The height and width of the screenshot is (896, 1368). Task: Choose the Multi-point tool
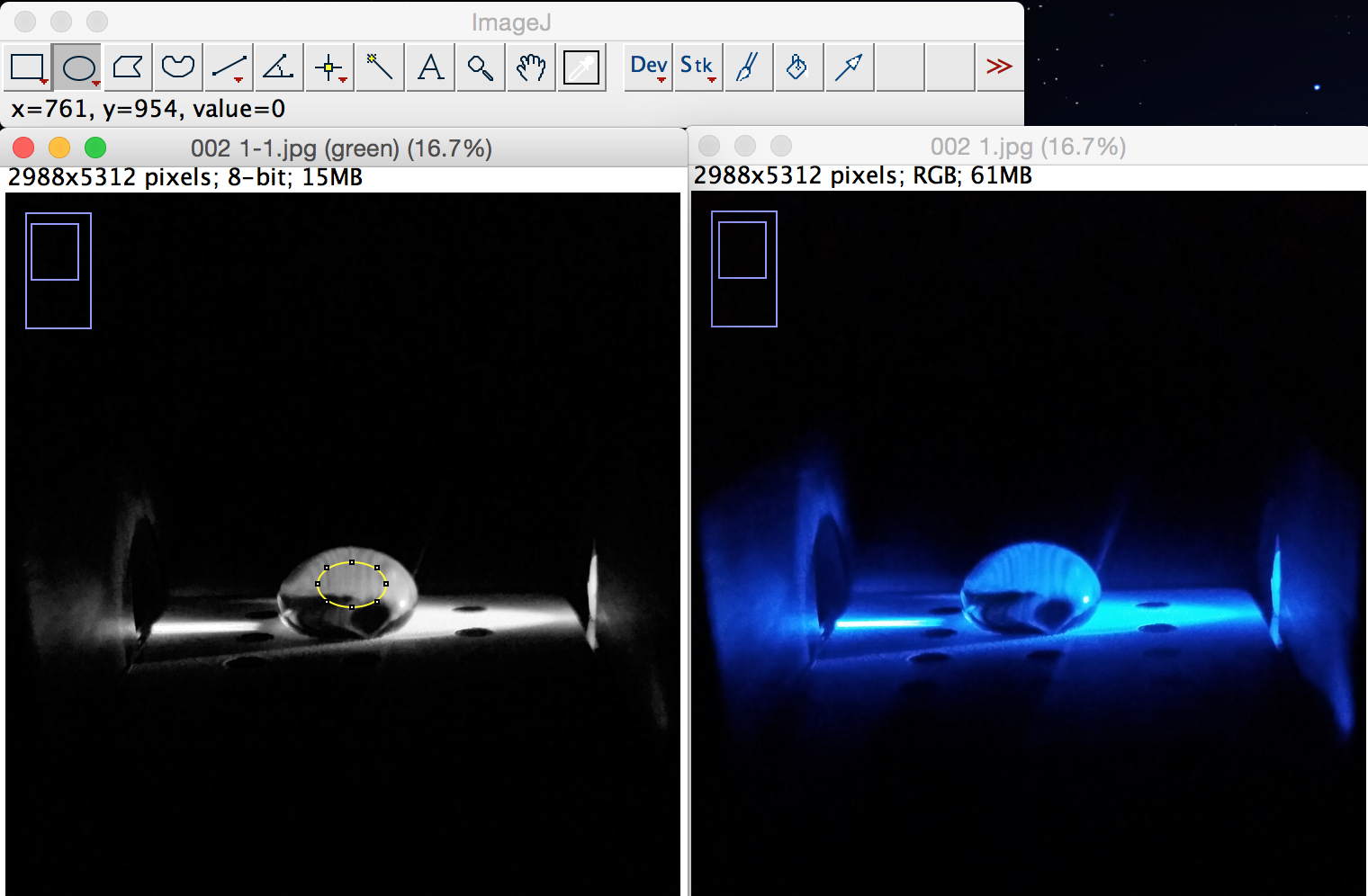click(329, 67)
